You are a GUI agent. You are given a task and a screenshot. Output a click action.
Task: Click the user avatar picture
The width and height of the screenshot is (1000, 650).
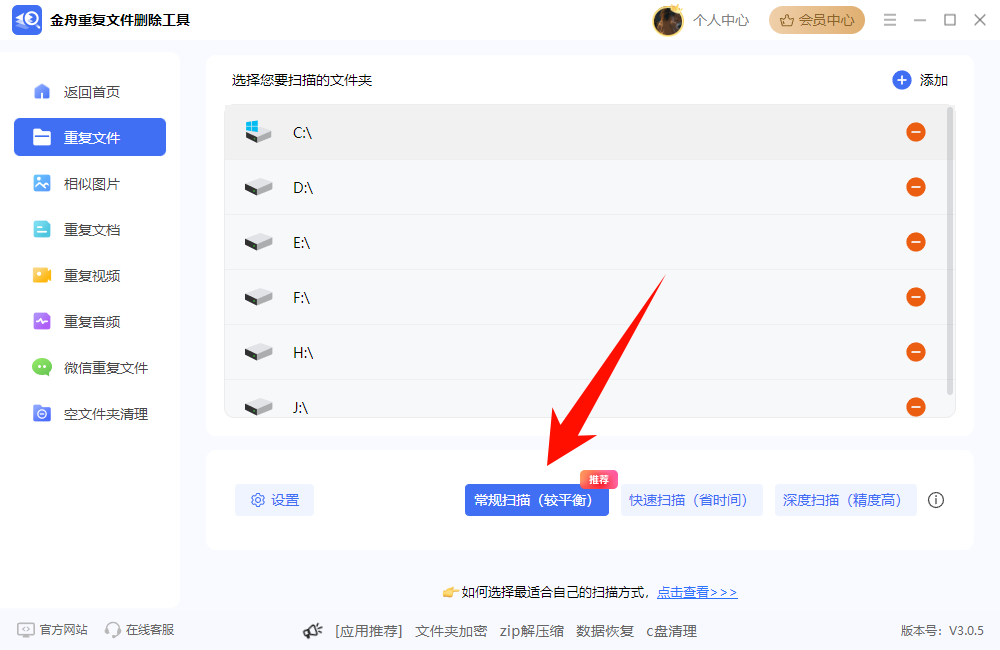coord(668,20)
